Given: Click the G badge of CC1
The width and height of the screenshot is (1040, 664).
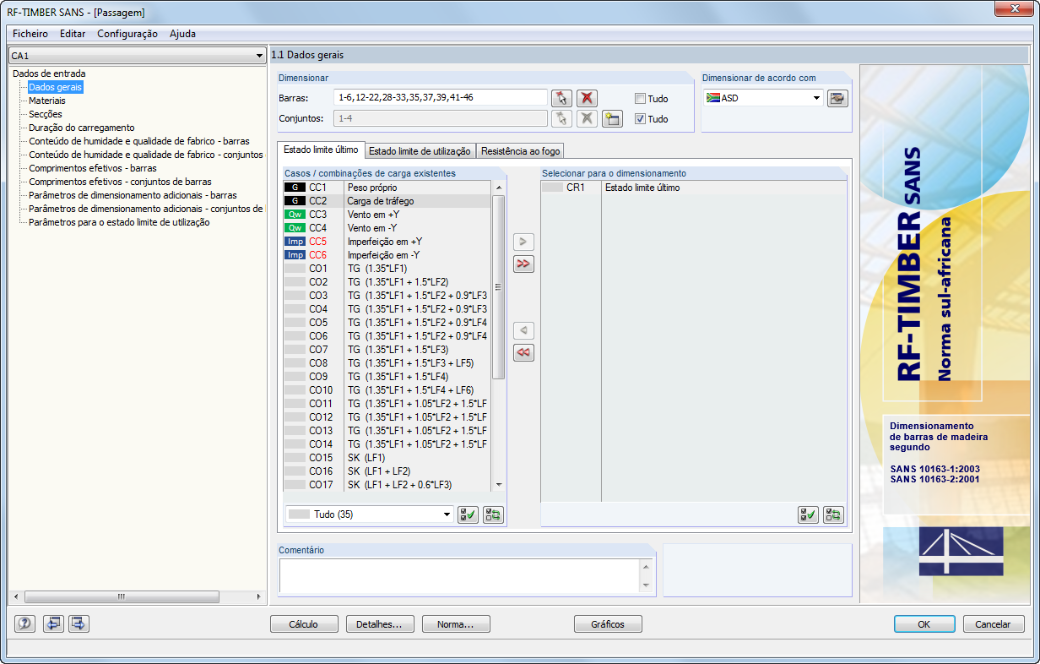Looking at the screenshot, I should coord(295,188).
